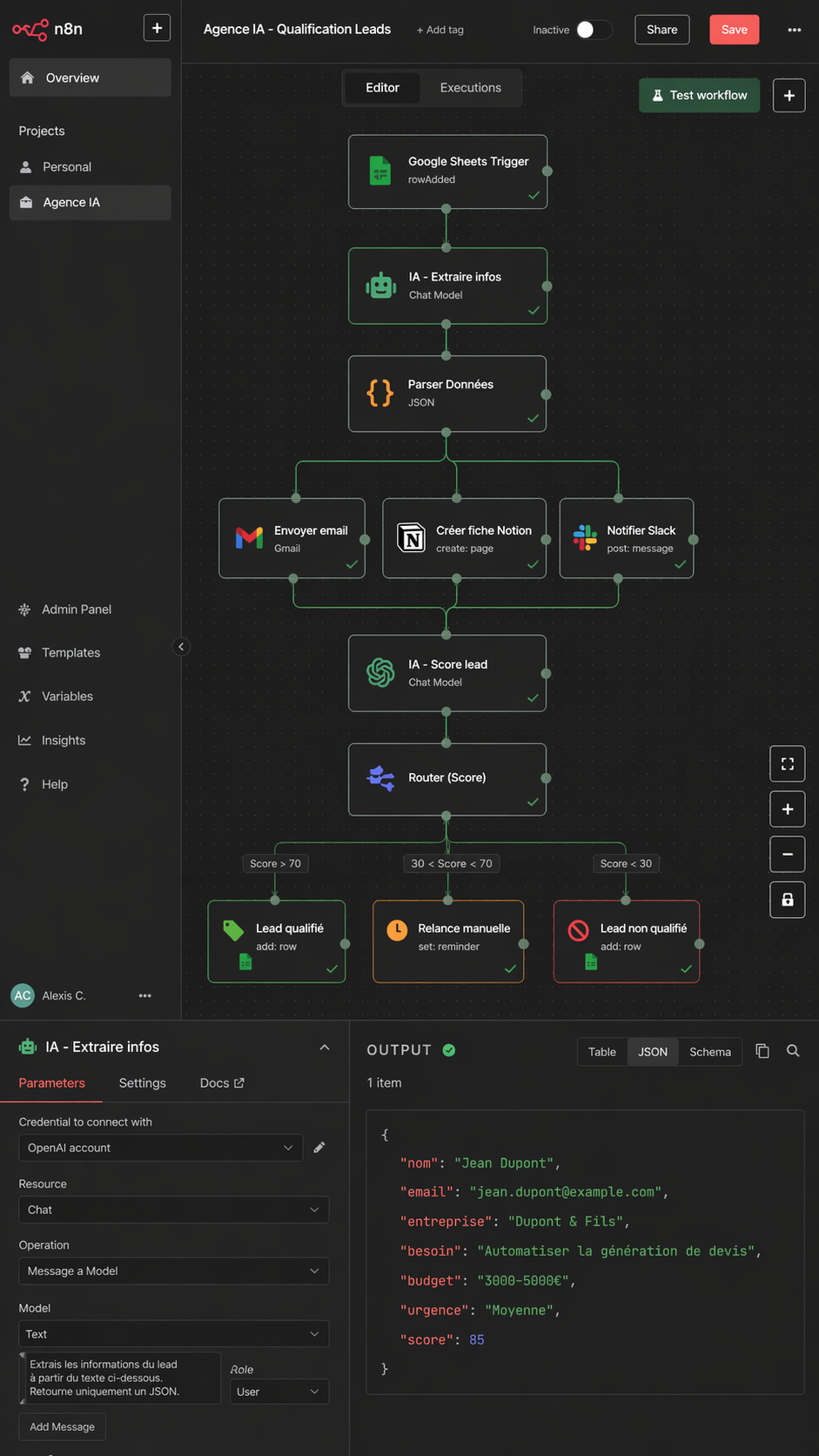This screenshot has height=1456, width=819.
Task: Click the prompt message text field
Action: pos(120,1378)
